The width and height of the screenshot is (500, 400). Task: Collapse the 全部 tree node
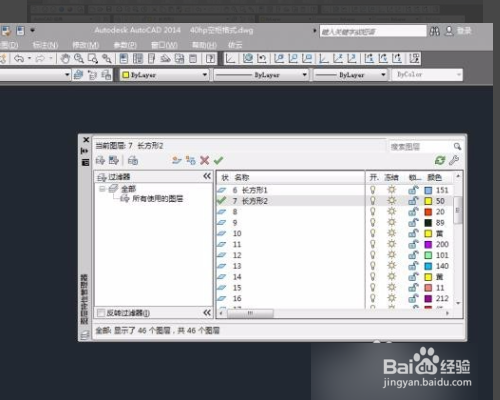(102, 189)
